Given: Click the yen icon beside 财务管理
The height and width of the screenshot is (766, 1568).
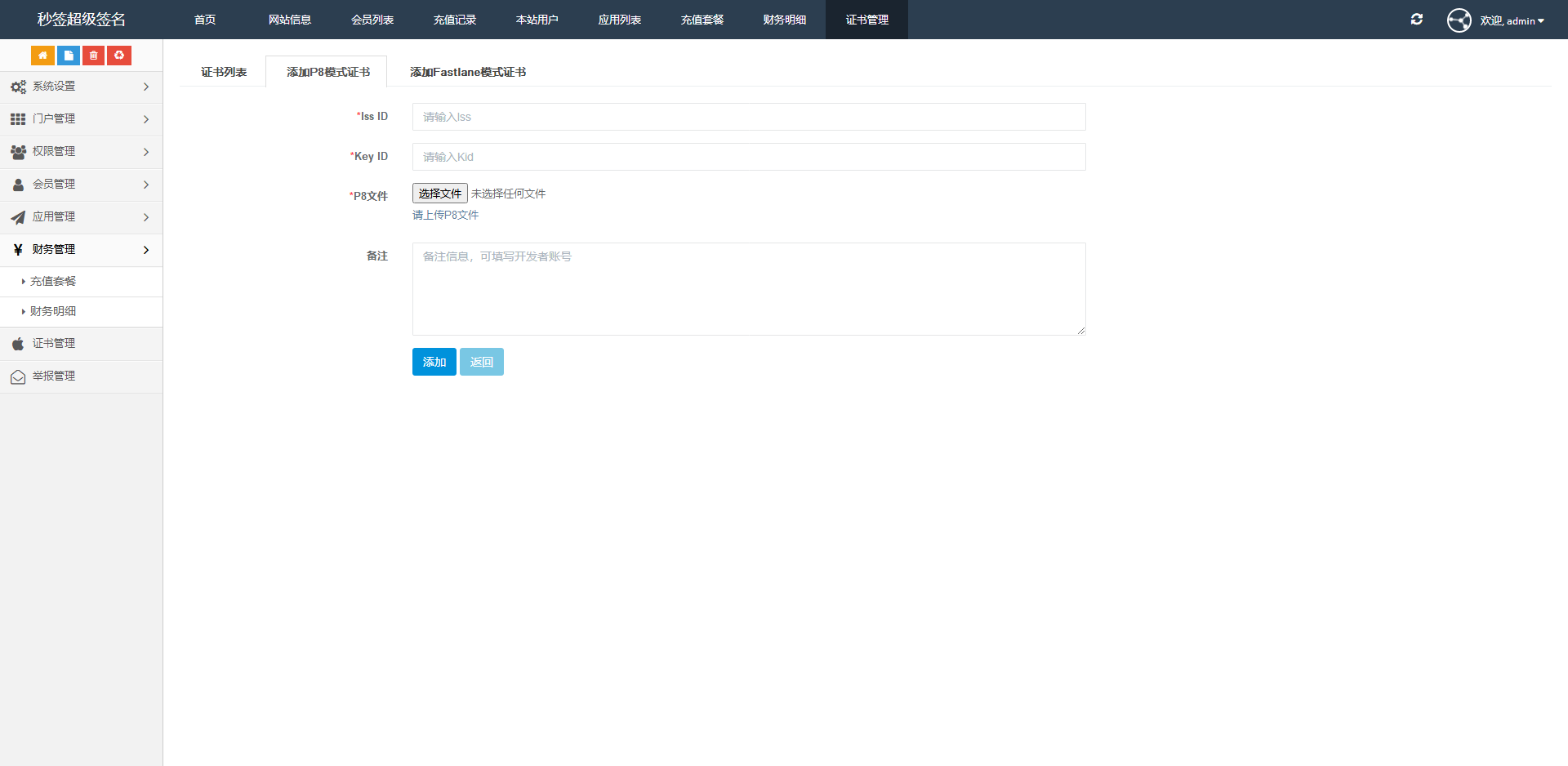Looking at the screenshot, I should click(18, 250).
